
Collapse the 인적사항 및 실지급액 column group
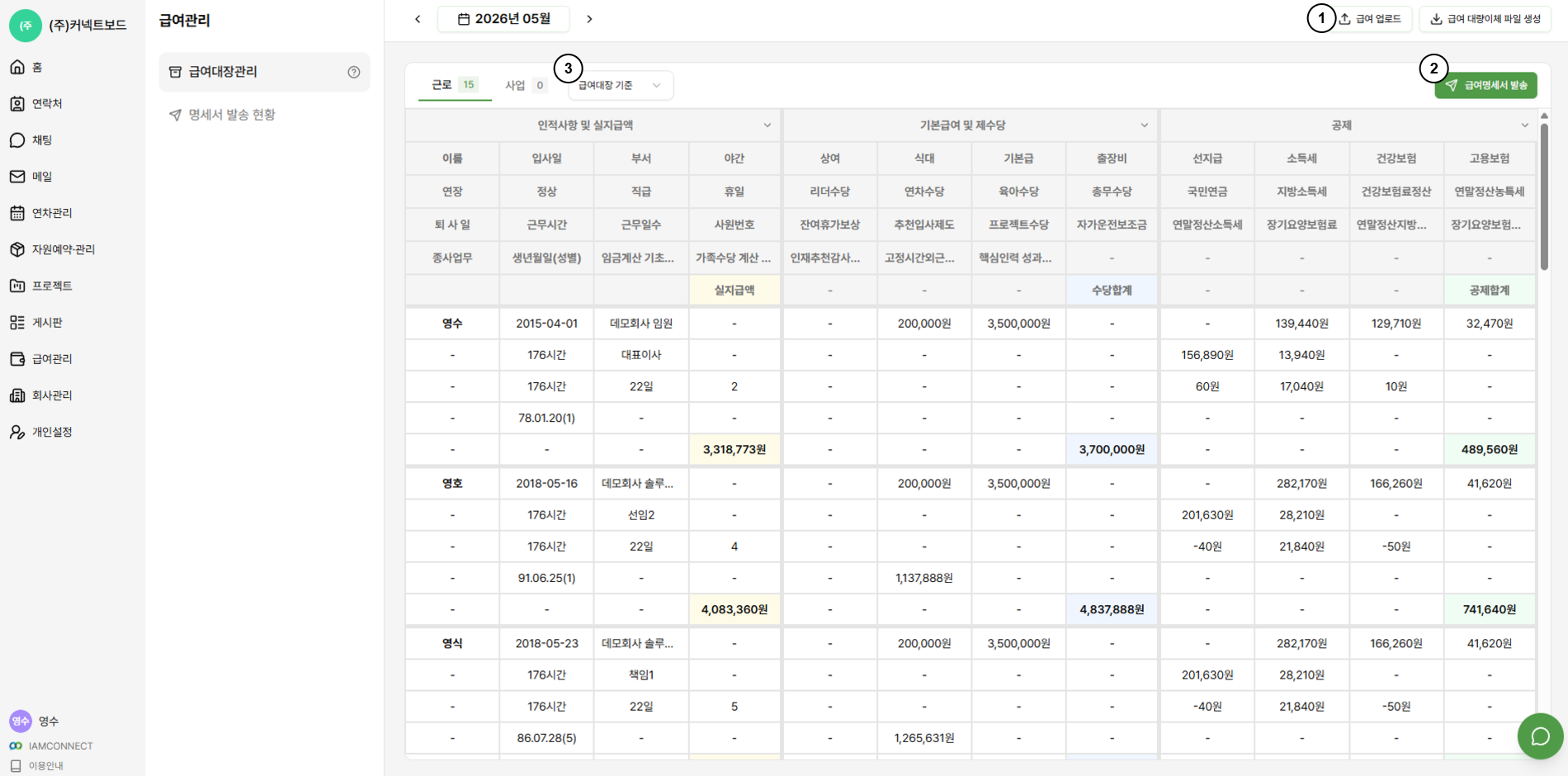click(x=767, y=125)
